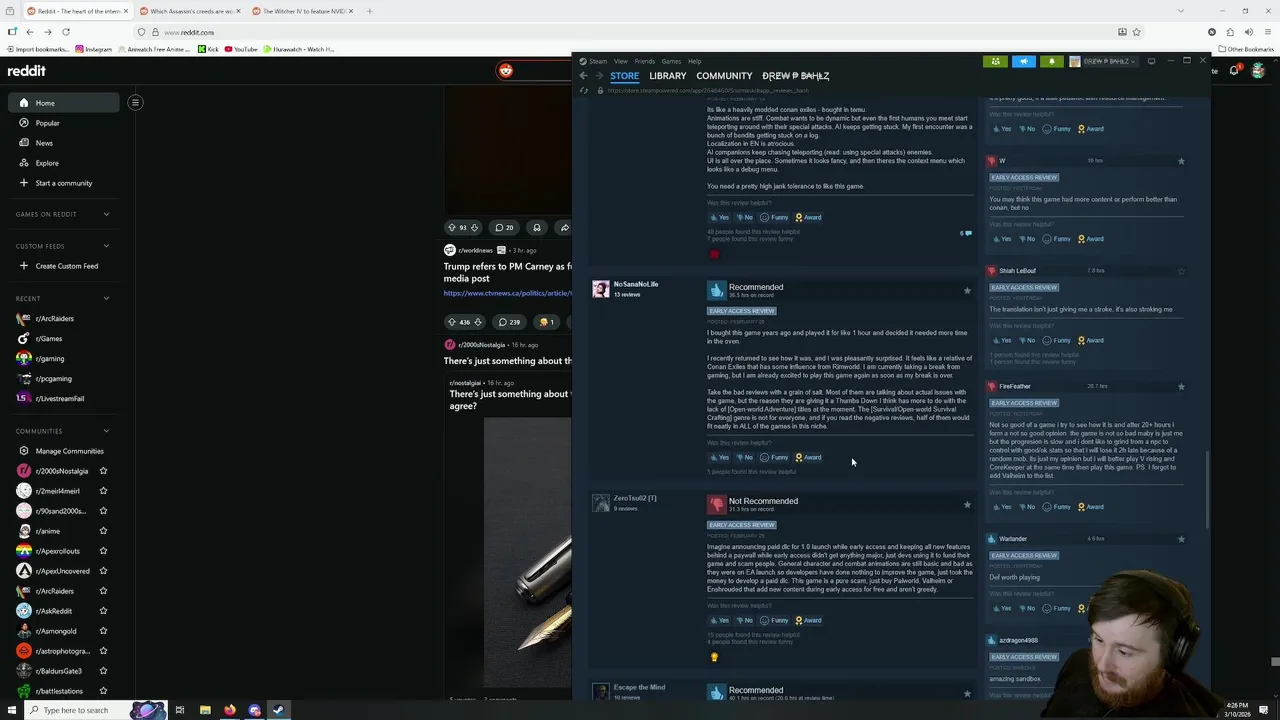1280x720 pixels.
Task: Collapse Reddit sidebar with hamburger button
Action: (135, 102)
